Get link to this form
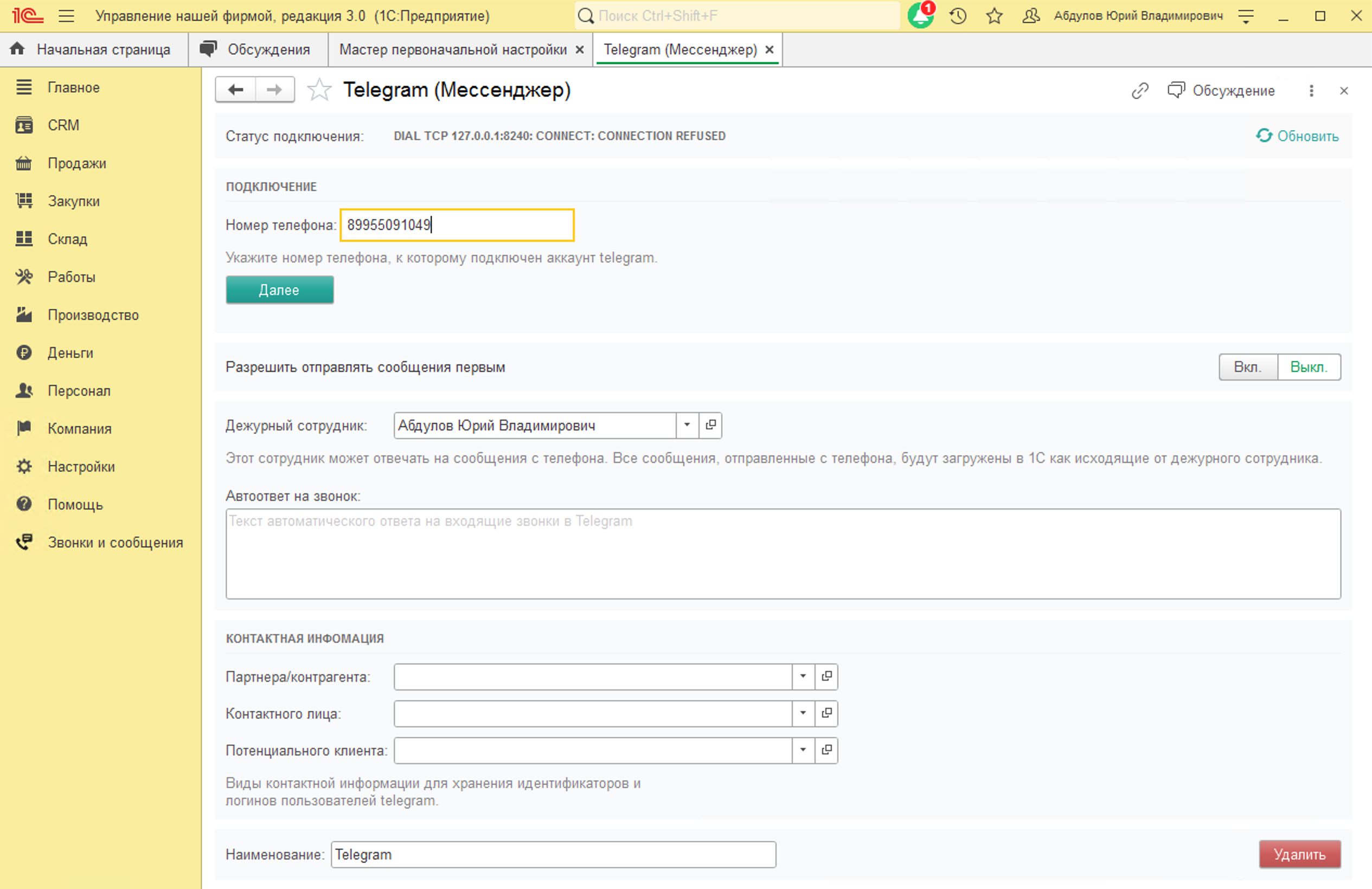This screenshot has width=1372, height=889. click(x=1140, y=91)
